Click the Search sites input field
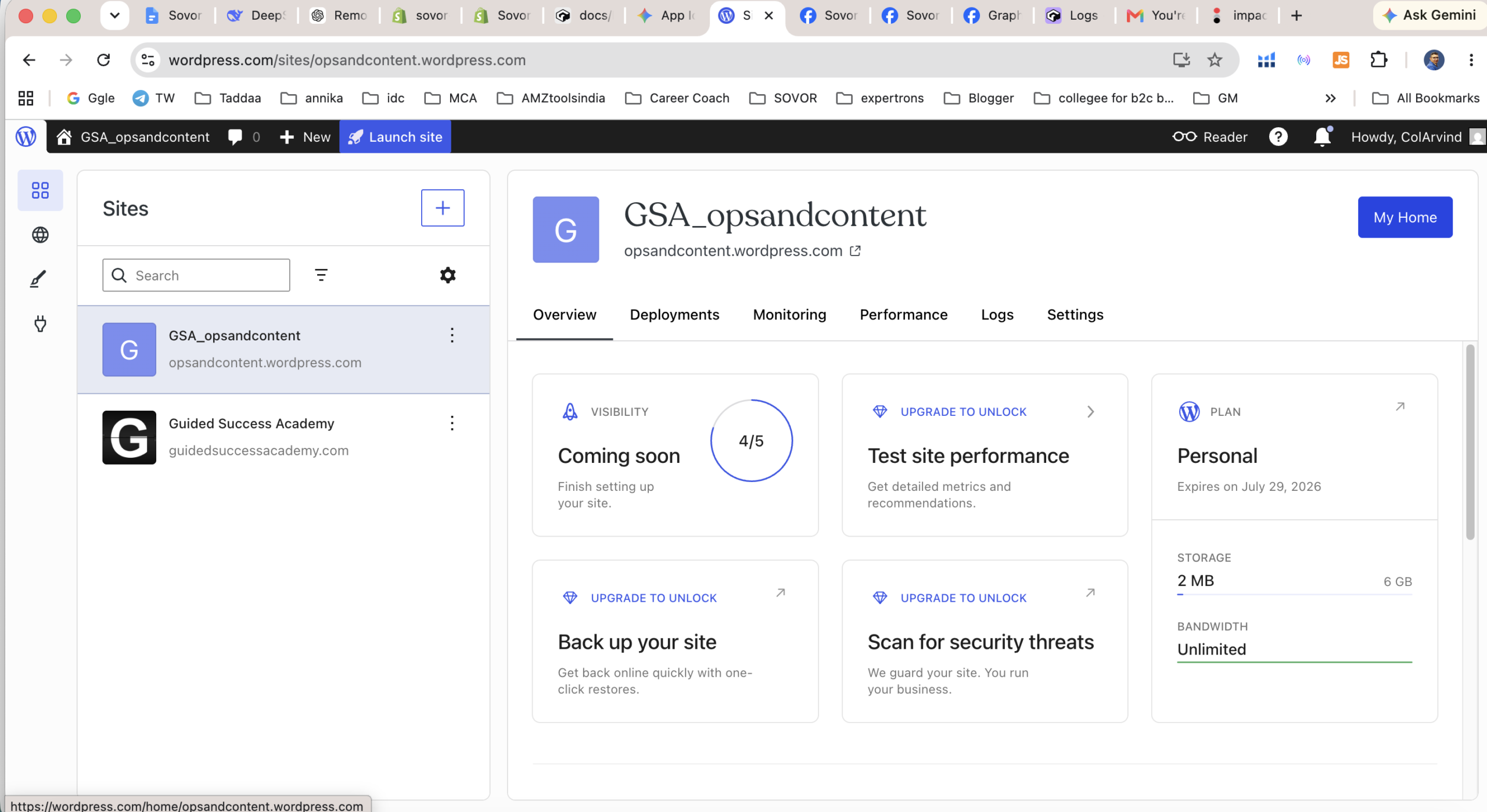 (x=196, y=275)
